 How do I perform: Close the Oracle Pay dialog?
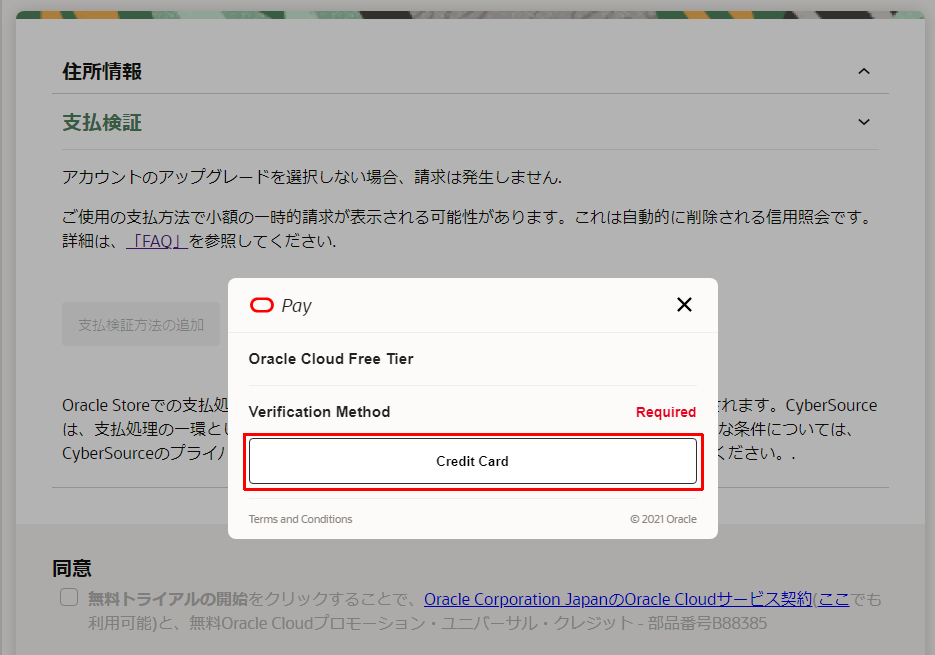coord(684,305)
